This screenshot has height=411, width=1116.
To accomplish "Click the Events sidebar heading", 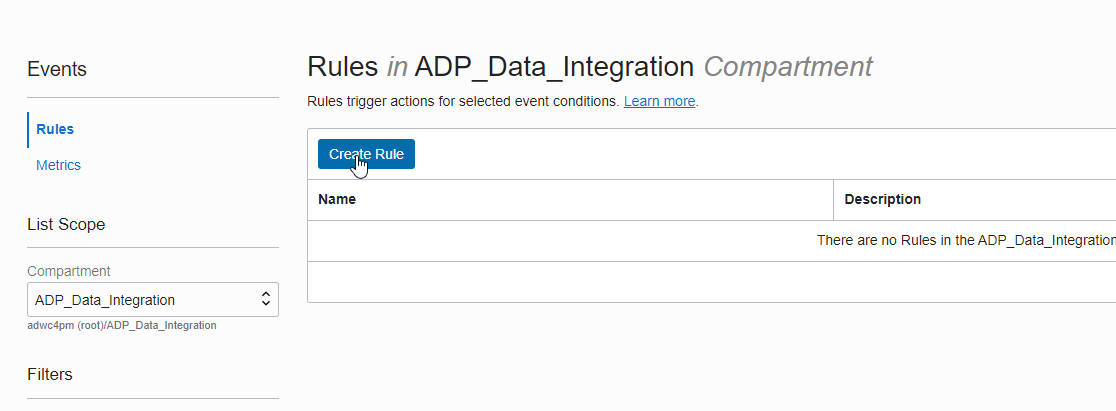I will 57,69.
